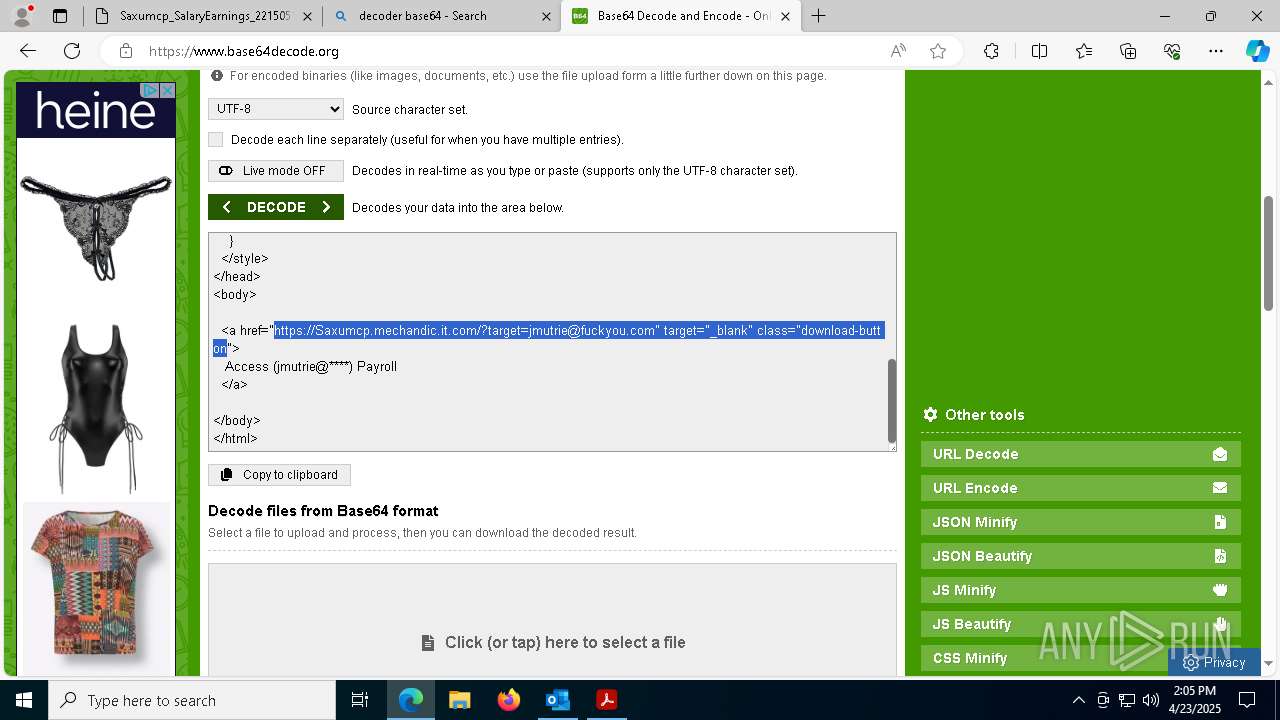This screenshot has height=720, width=1280.
Task: Launch Firefox from taskbar
Action: coord(508,700)
